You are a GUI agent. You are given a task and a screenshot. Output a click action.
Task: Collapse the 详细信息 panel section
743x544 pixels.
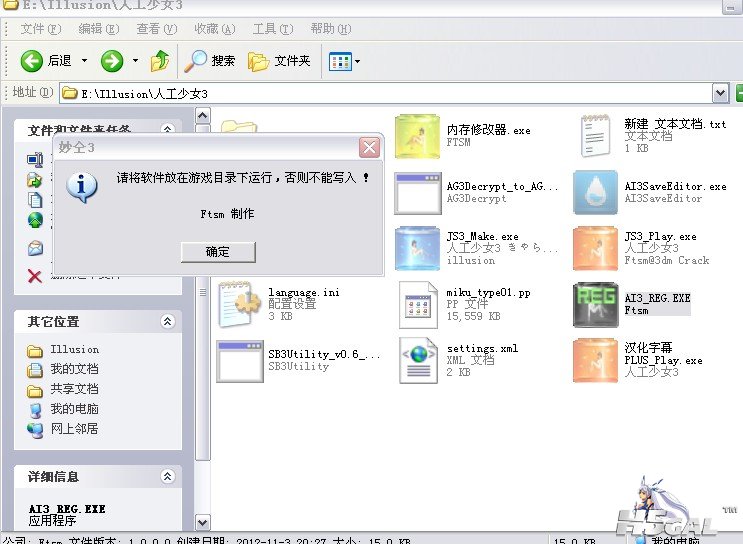click(x=167, y=477)
